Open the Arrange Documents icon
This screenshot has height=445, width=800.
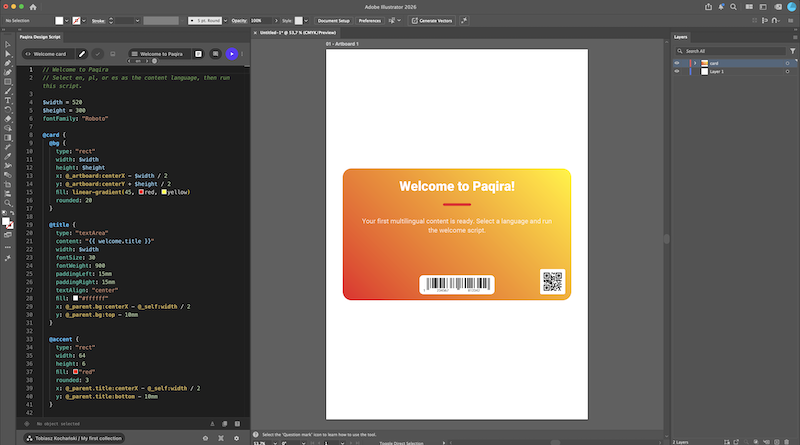(749, 7)
